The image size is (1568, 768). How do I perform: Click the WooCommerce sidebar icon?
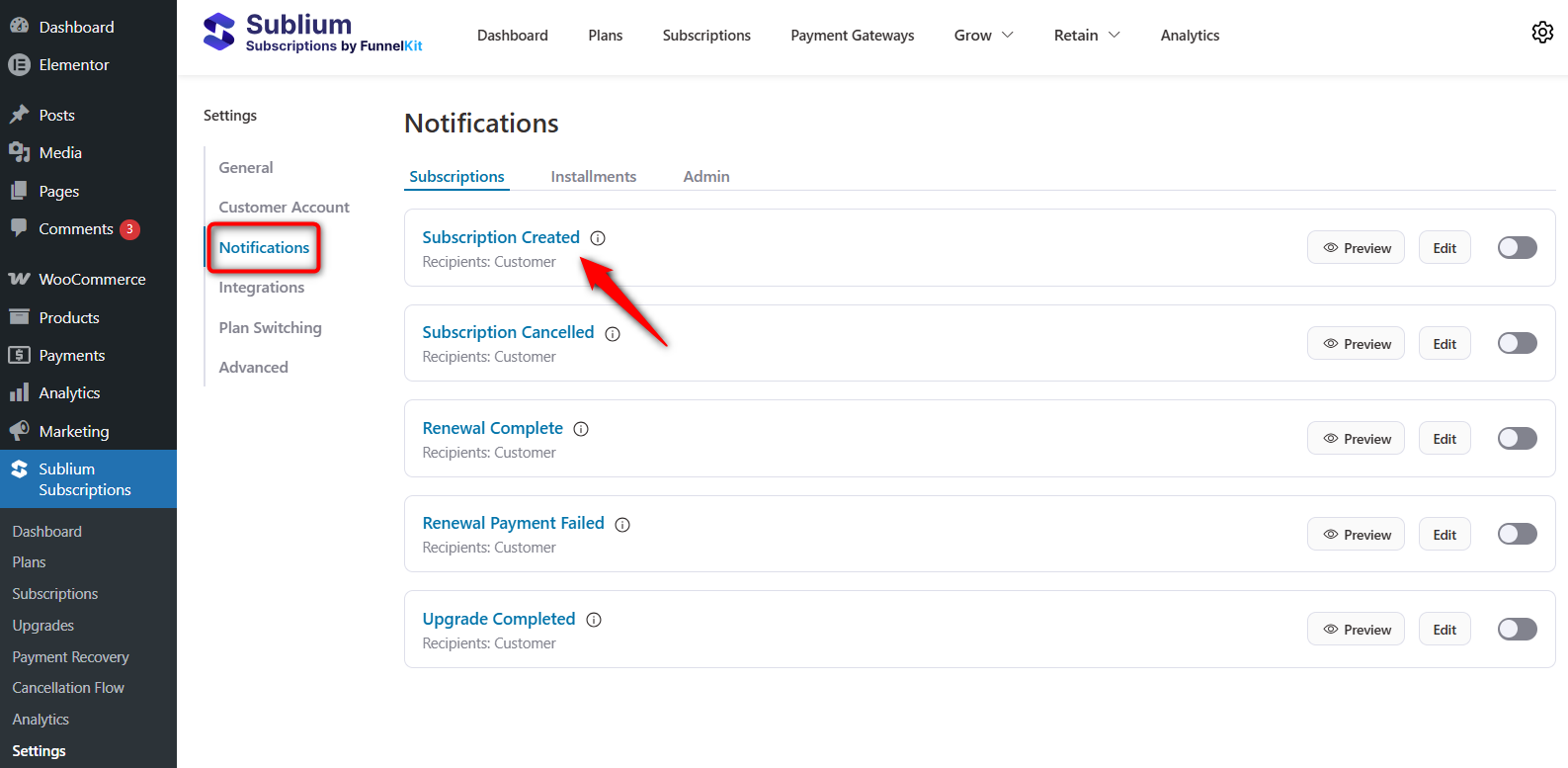(x=19, y=279)
